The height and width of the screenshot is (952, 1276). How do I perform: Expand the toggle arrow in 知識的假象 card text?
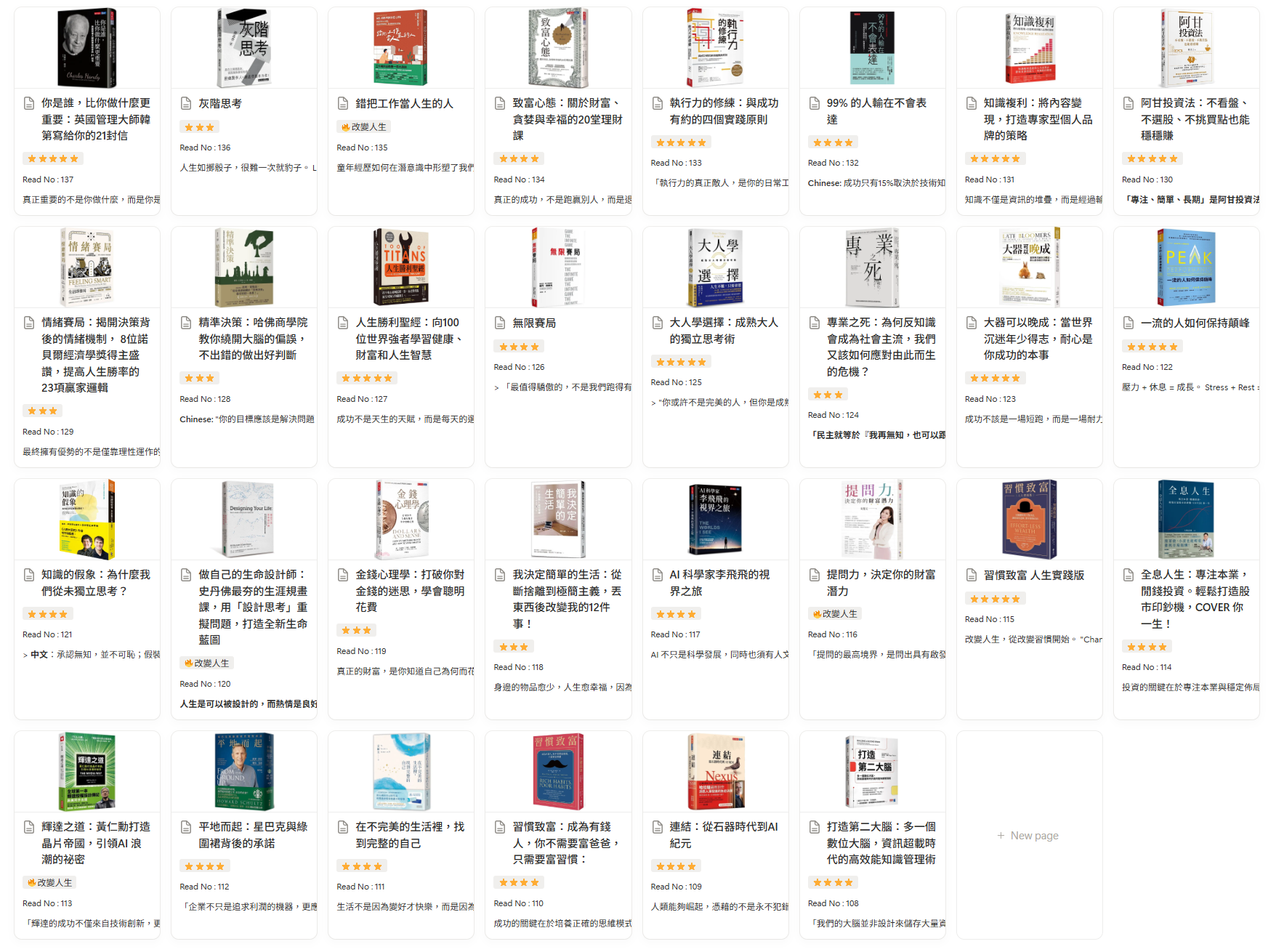(x=25, y=655)
